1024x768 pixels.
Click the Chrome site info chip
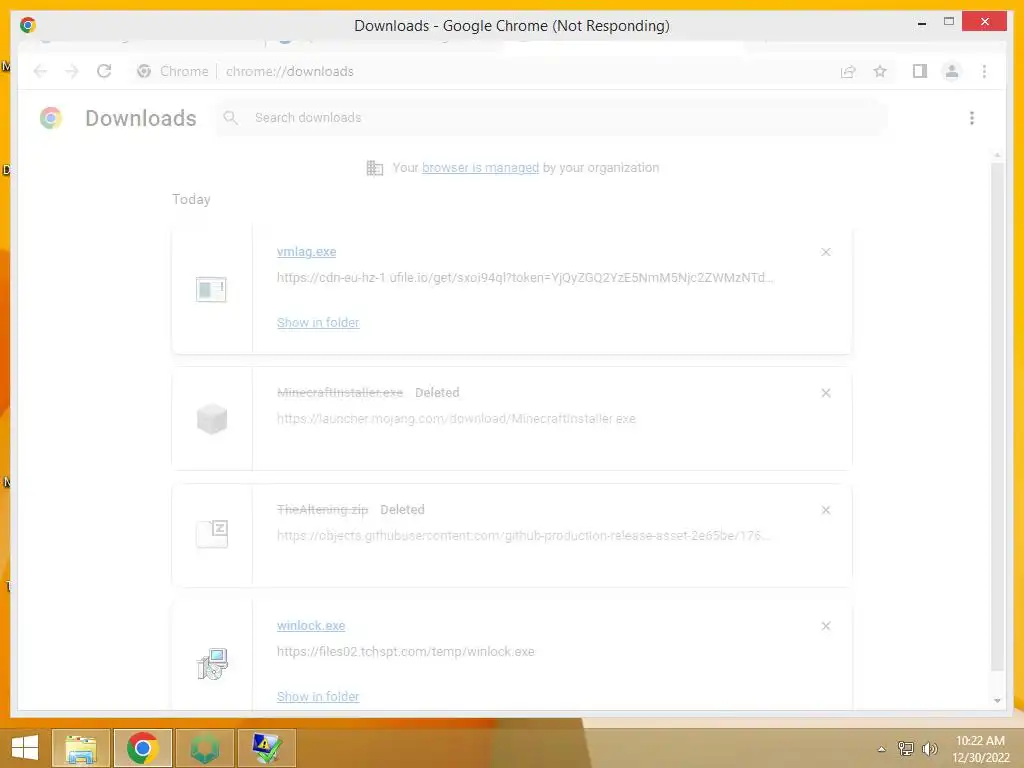click(x=173, y=71)
